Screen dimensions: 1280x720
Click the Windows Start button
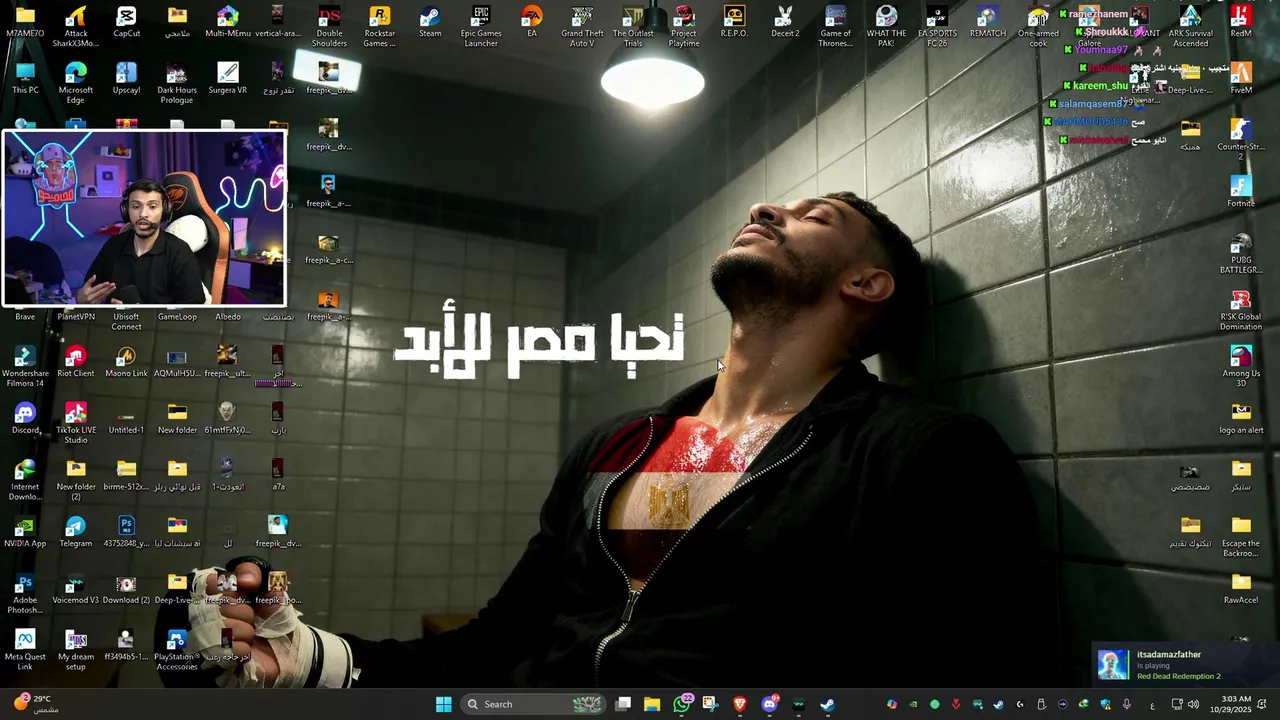(x=443, y=704)
